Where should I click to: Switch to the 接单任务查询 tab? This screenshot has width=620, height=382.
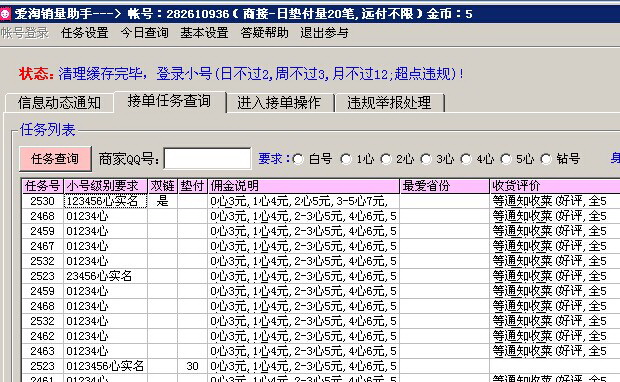point(170,102)
